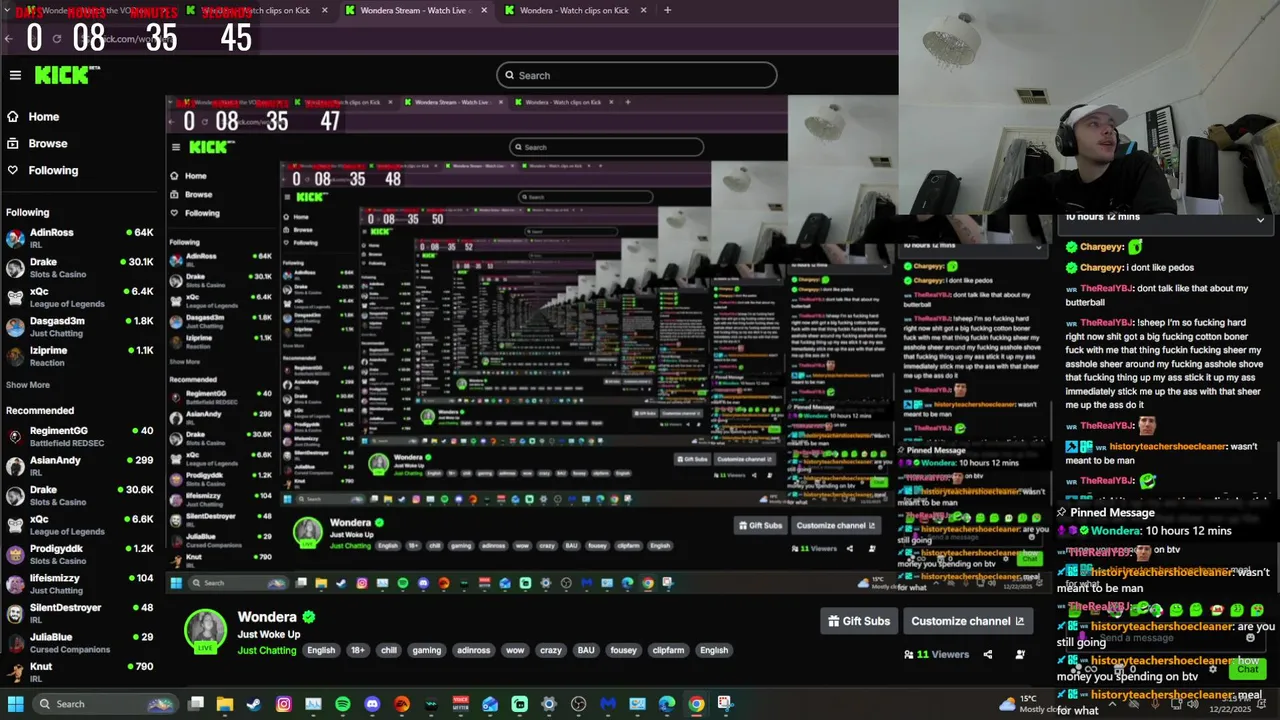Click the Send a message field
The image size is (1280, 720).
1165,638
